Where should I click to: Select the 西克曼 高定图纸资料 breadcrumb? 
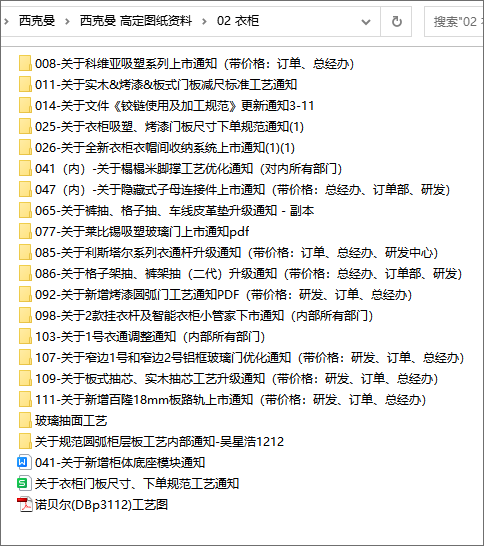pyautogui.click(x=136, y=21)
